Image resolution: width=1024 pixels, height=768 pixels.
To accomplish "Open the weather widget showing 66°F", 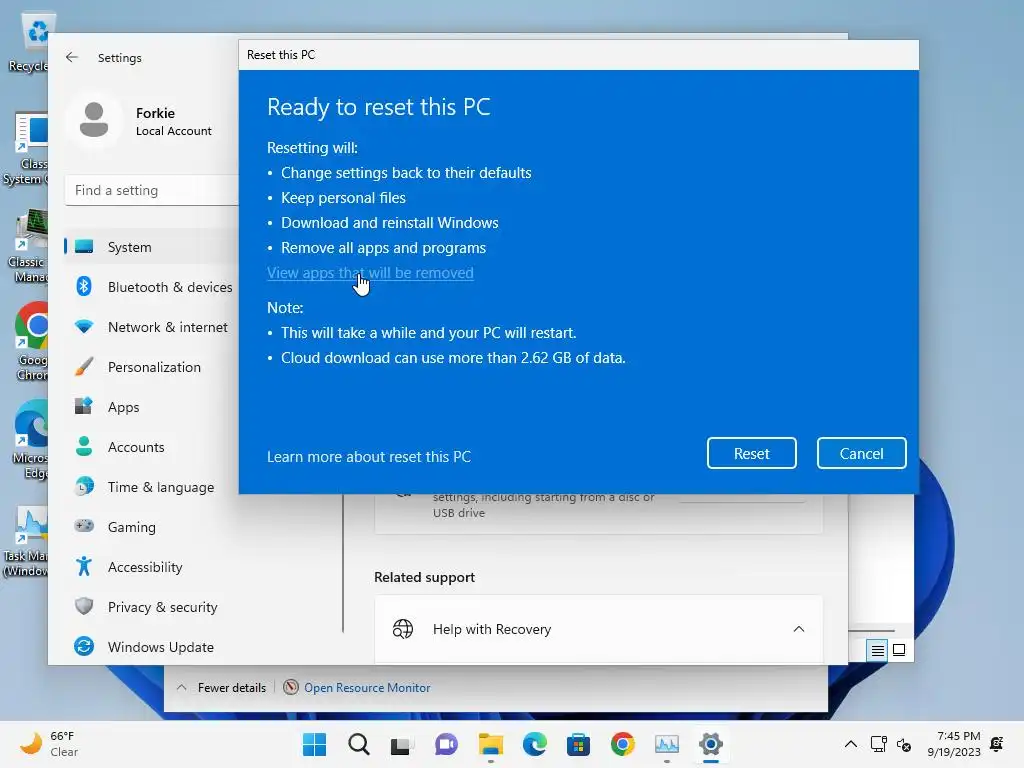I will 49,744.
